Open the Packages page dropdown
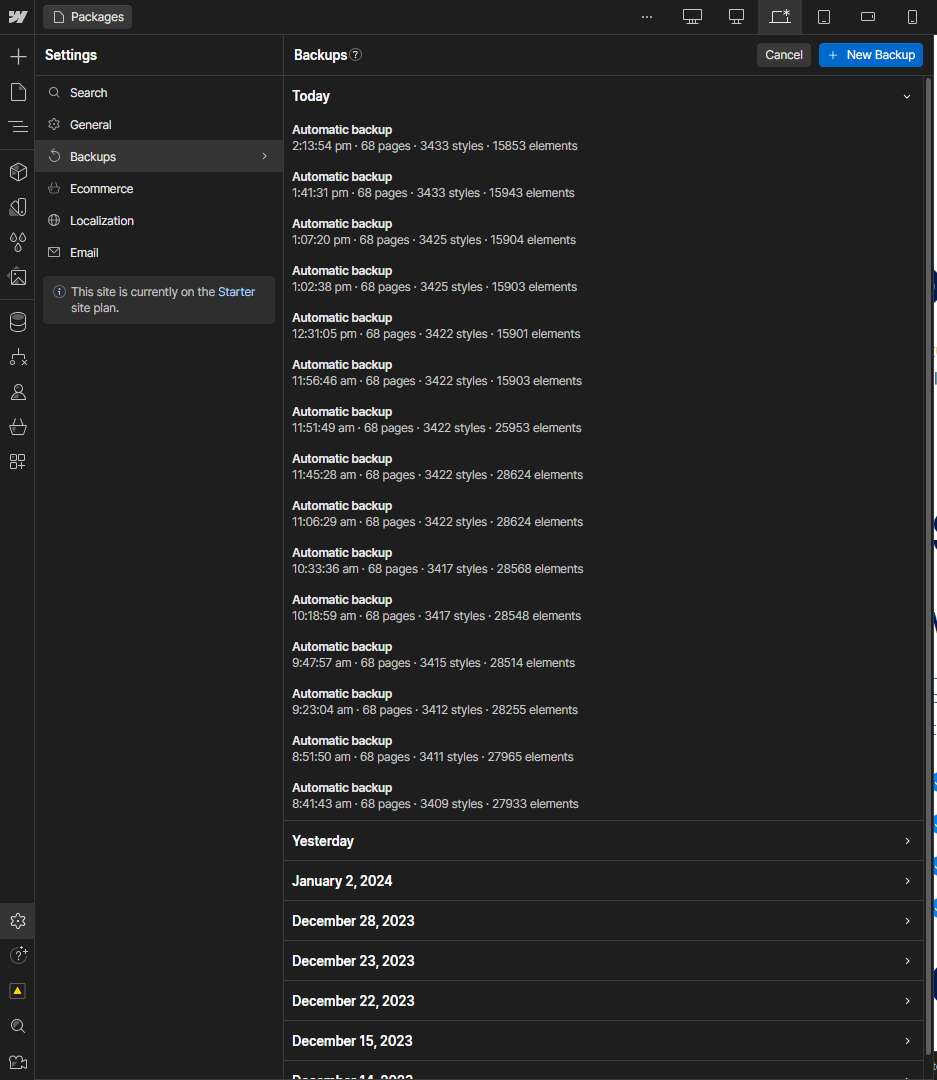Image resolution: width=937 pixels, height=1080 pixels. (87, 17)
